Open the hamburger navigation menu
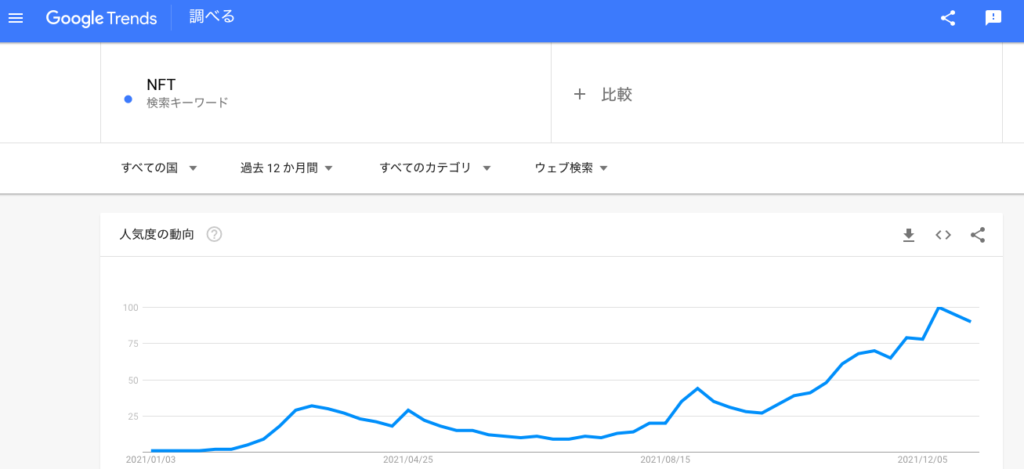 tap(15, 18)
